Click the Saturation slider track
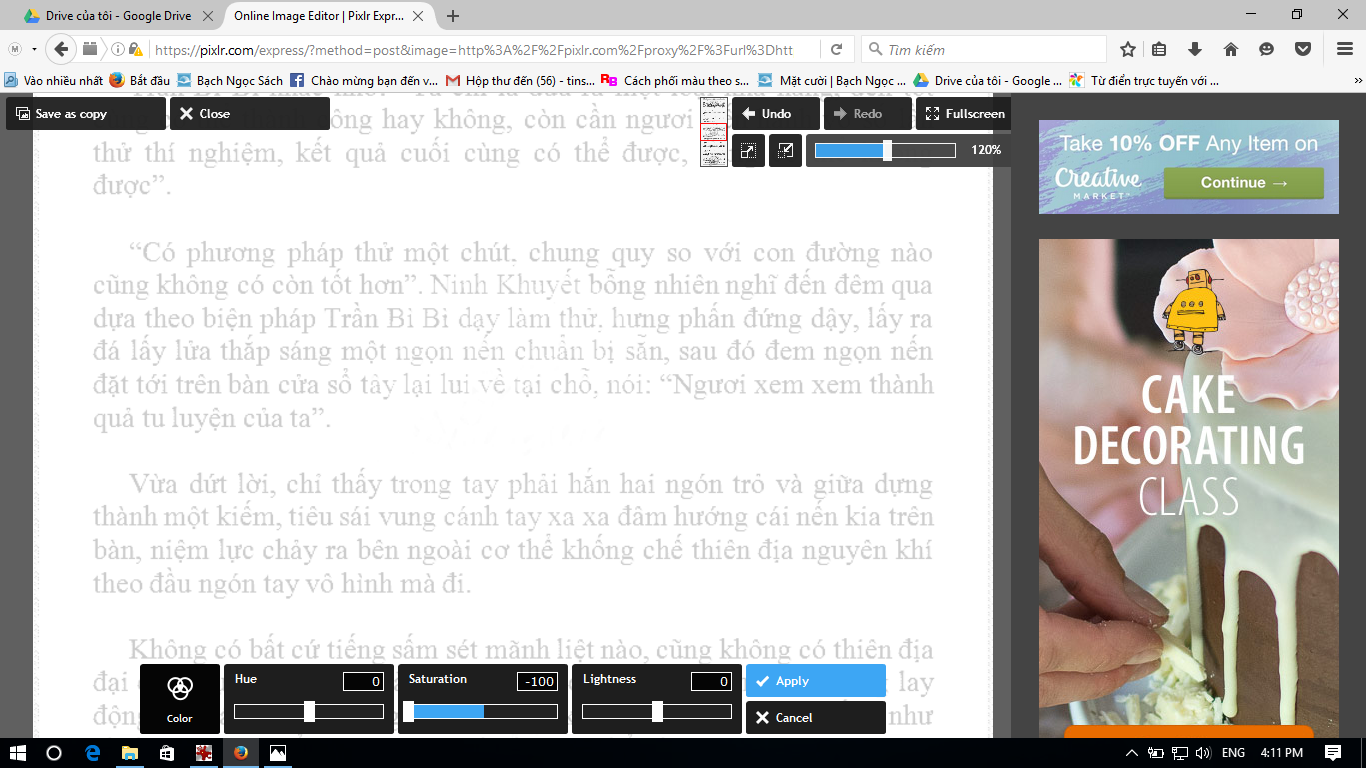 (x=483, y=712)
